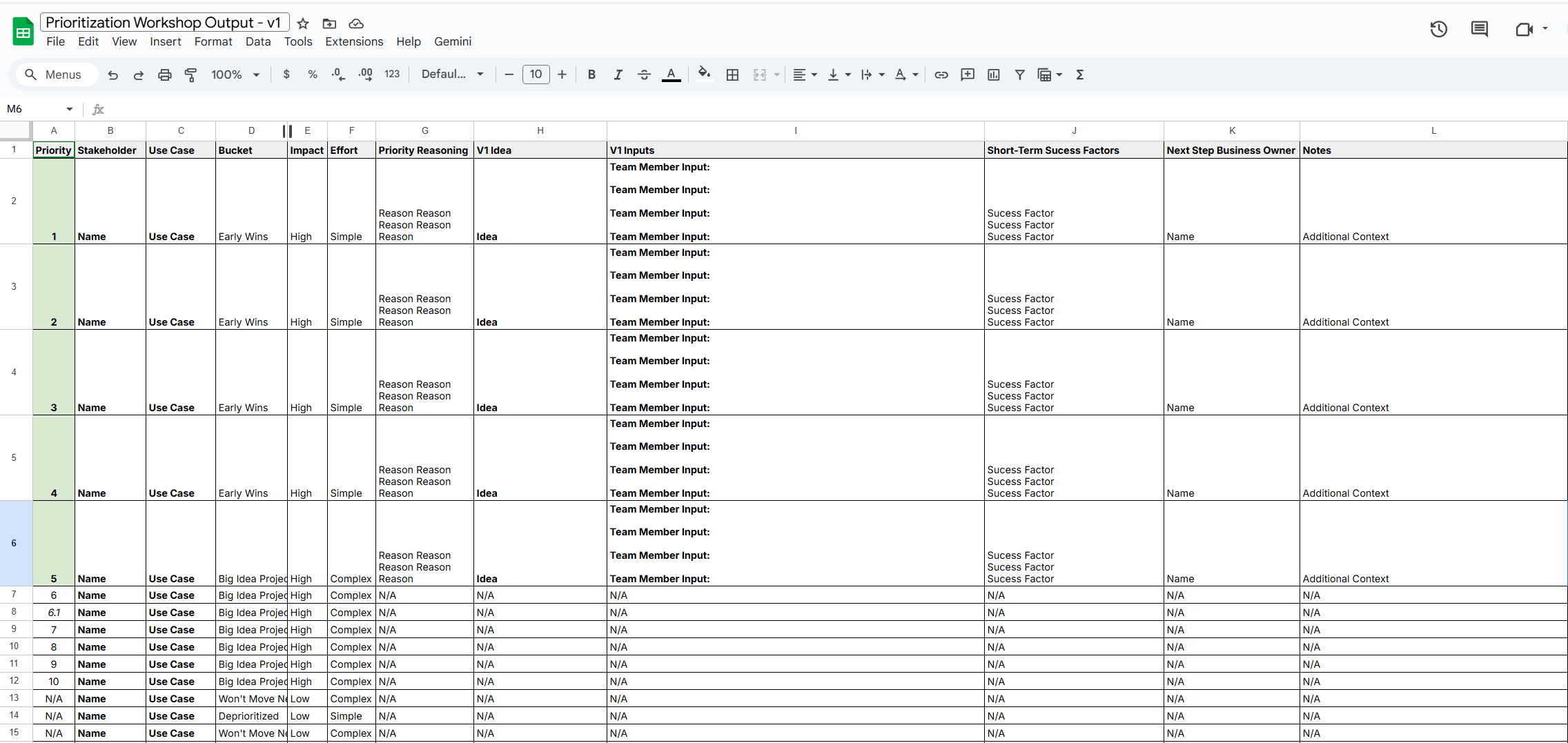Open the functions menu with the sigma icon
The width and height of the screenshot is (1568, 743).
point(1079,75)
